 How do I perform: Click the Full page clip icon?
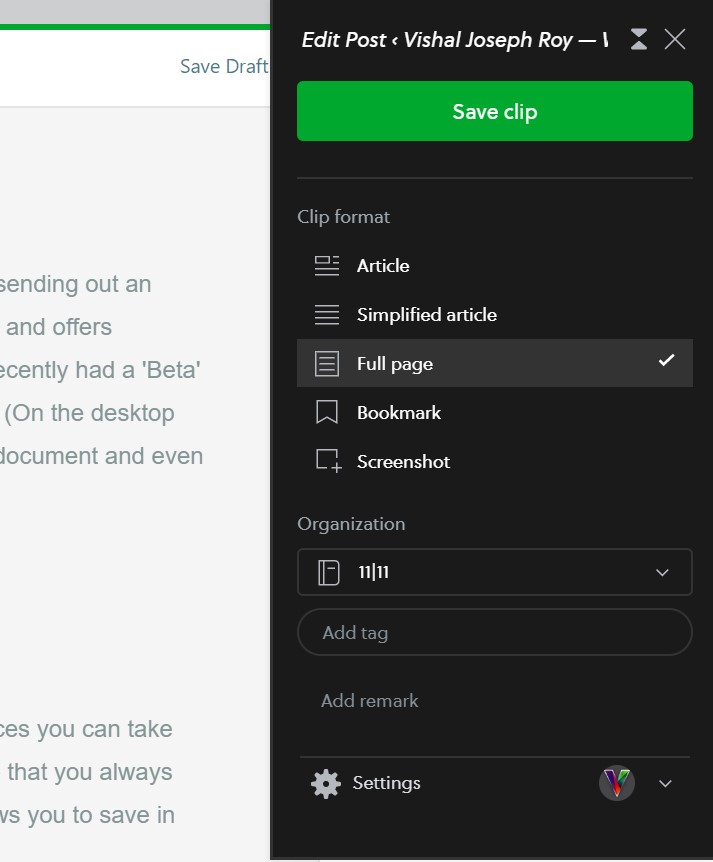[326, 363]
